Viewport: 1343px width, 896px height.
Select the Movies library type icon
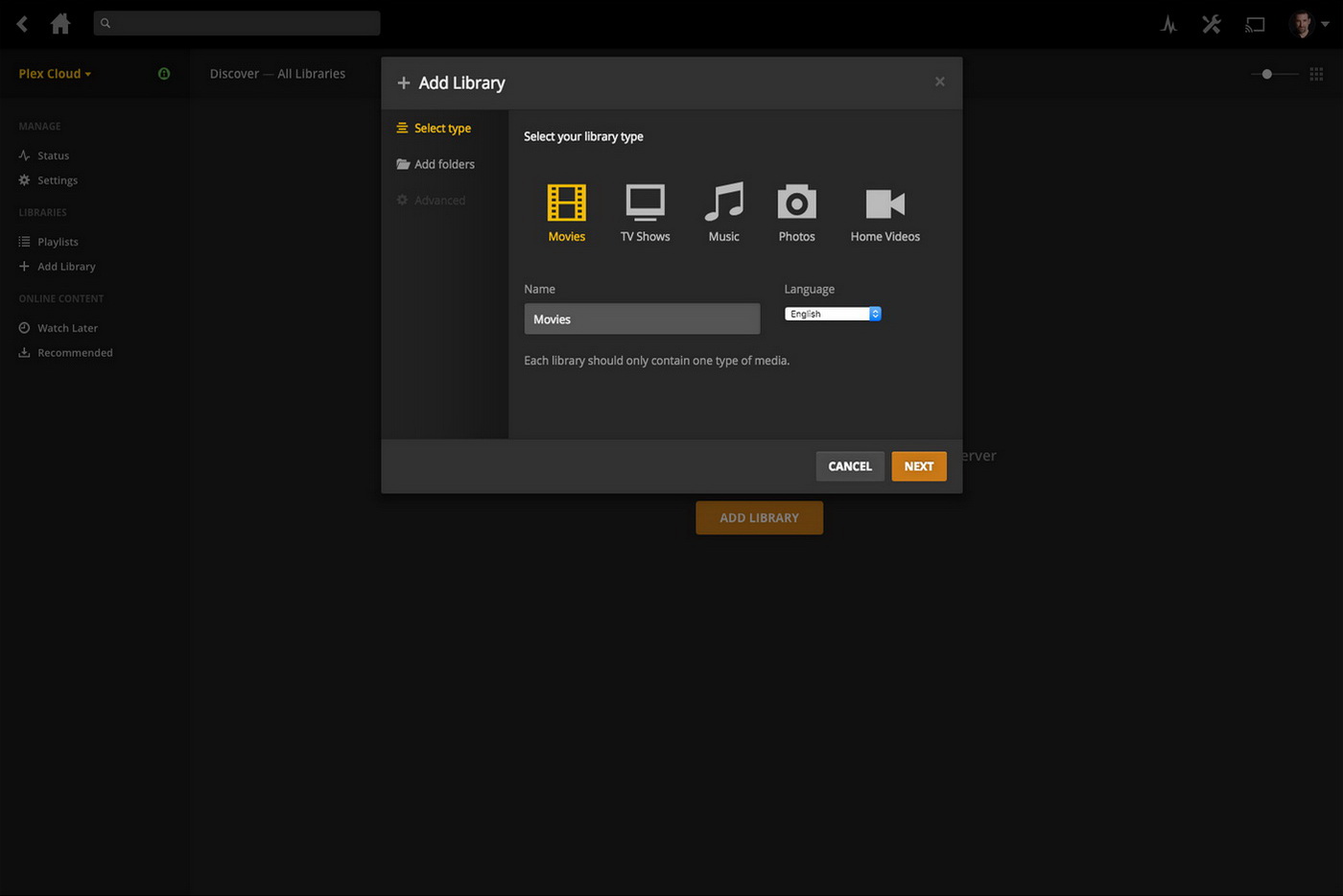click(567, 202)
